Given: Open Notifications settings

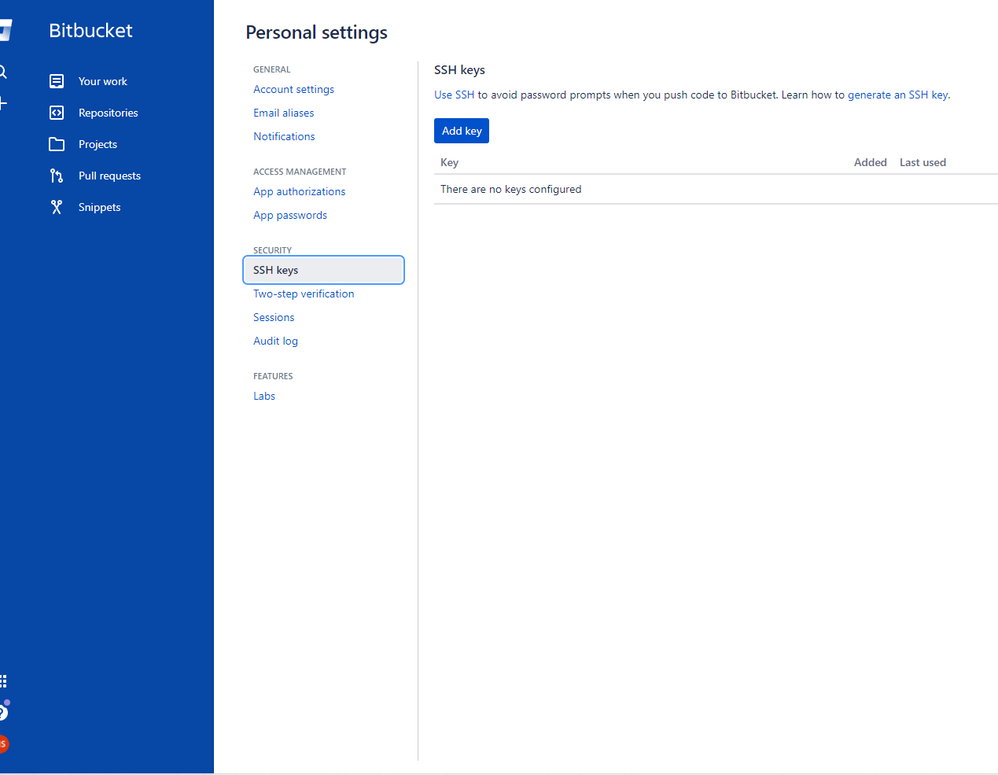Looking at the screenshot, I should pos(284,136).
